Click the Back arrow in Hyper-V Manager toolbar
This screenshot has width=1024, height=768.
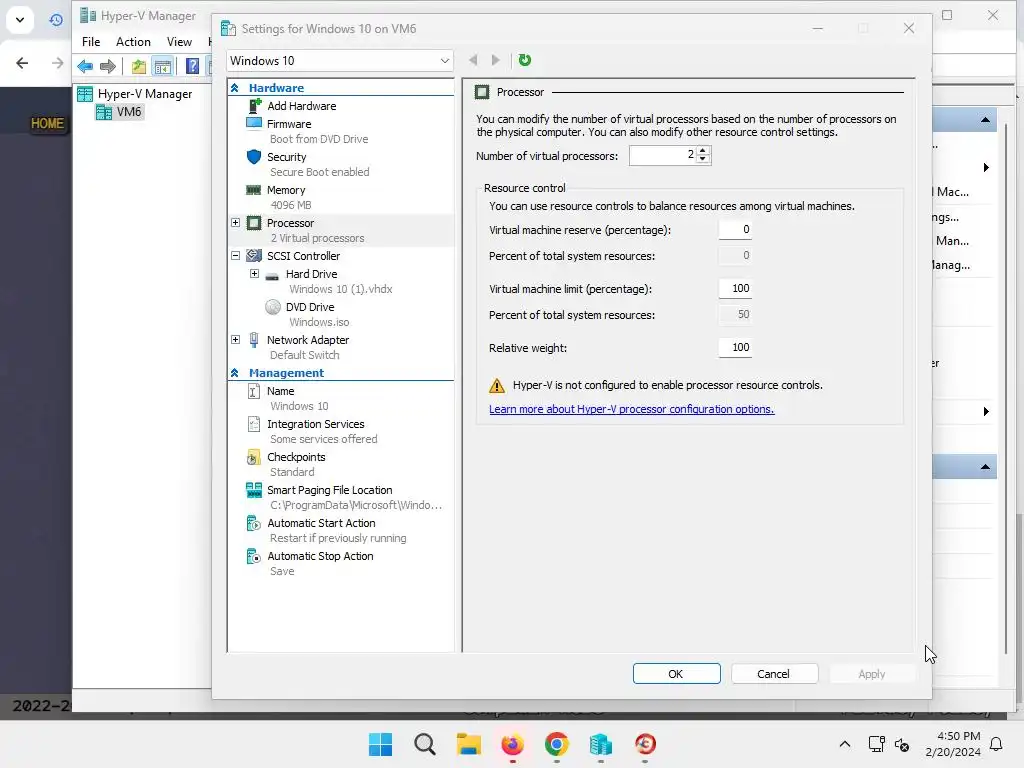coord(85,66)
